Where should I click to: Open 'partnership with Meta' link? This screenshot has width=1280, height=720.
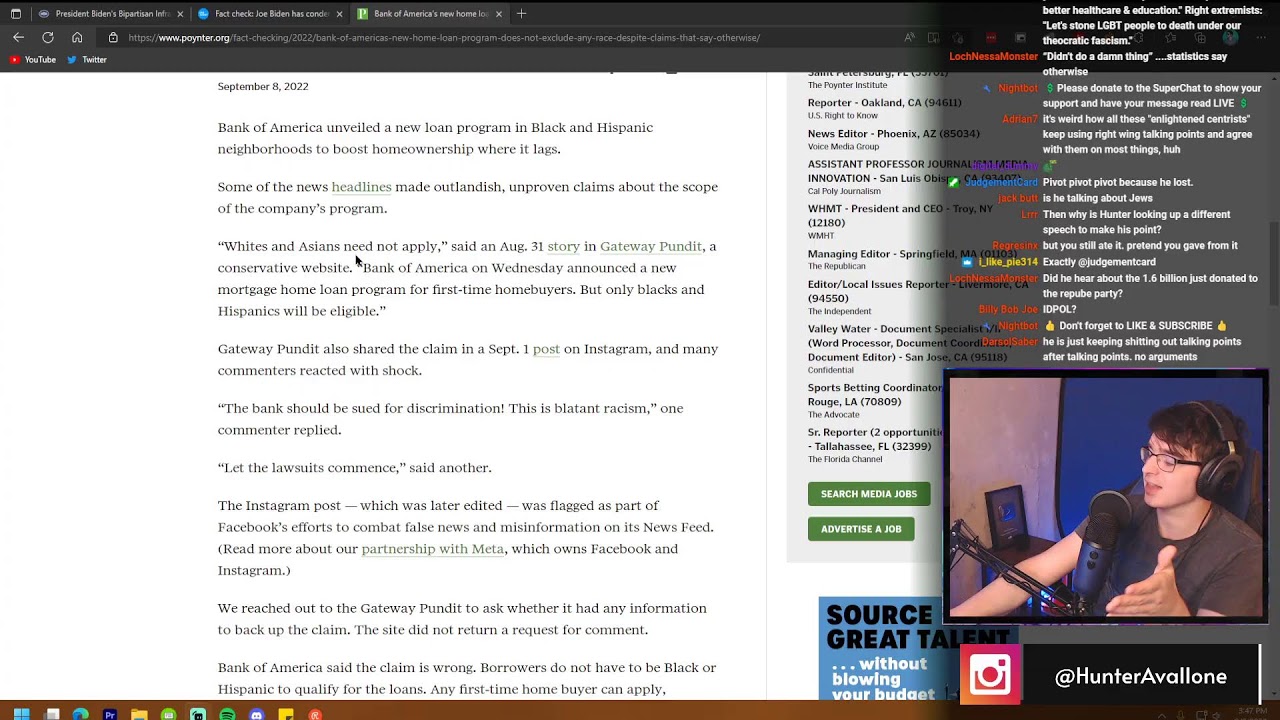[x=432, y=549]
